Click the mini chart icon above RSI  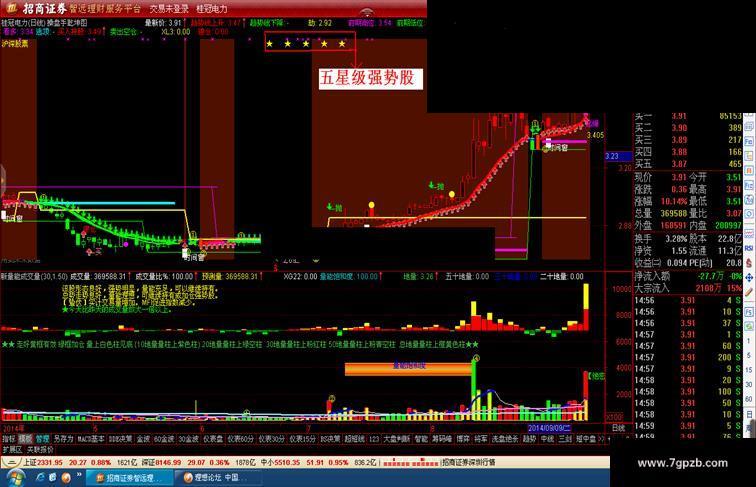pos(749,236)
